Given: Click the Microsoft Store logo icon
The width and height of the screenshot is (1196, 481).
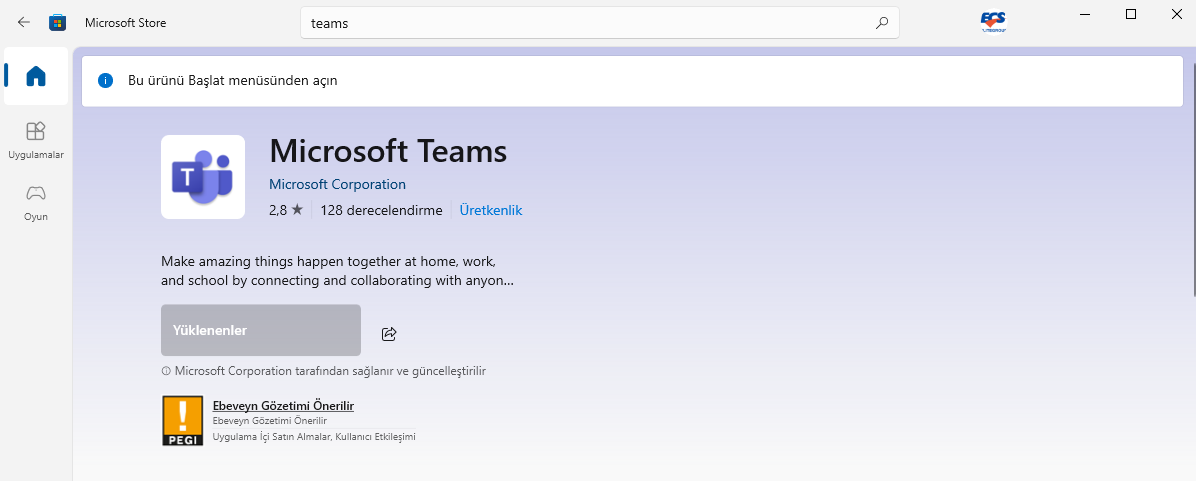Looking at the screenshot, I should pyautogui.click(x=58, y=22).
